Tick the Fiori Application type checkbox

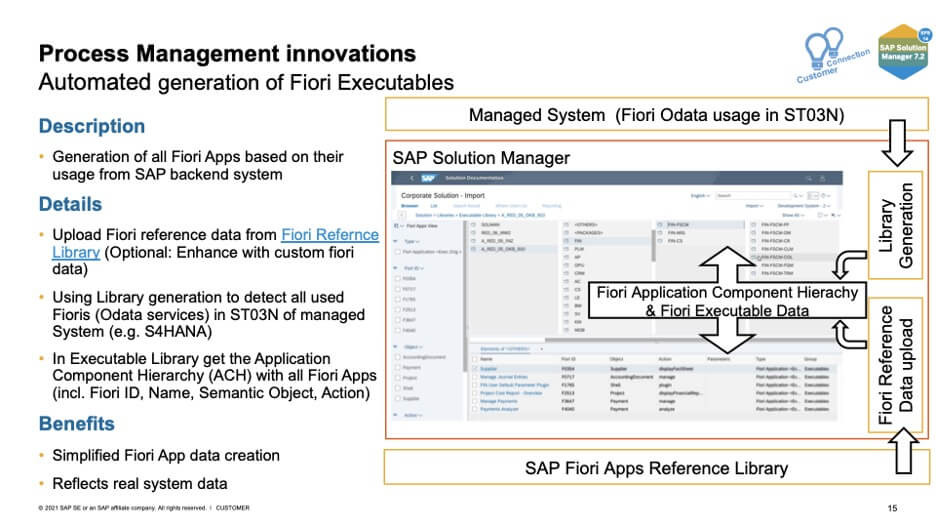click(398, 252)
